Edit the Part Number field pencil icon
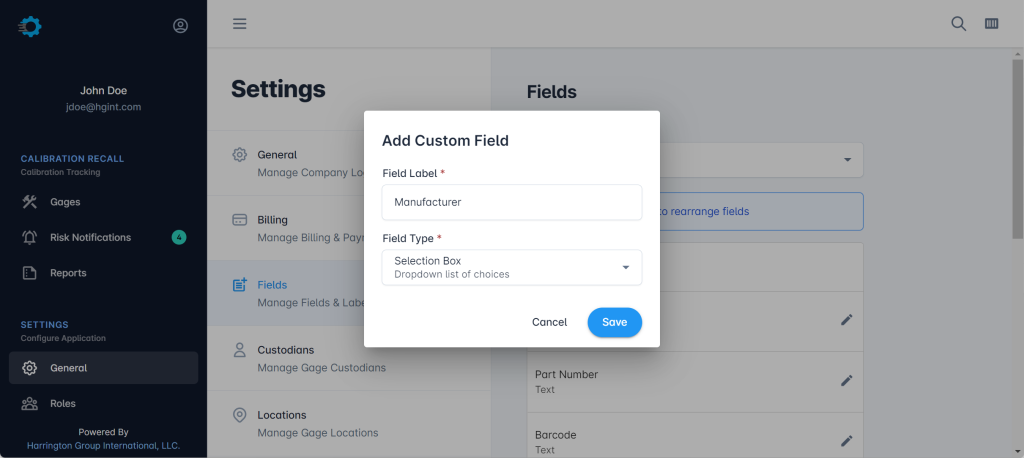 click(x=846, y=381)
